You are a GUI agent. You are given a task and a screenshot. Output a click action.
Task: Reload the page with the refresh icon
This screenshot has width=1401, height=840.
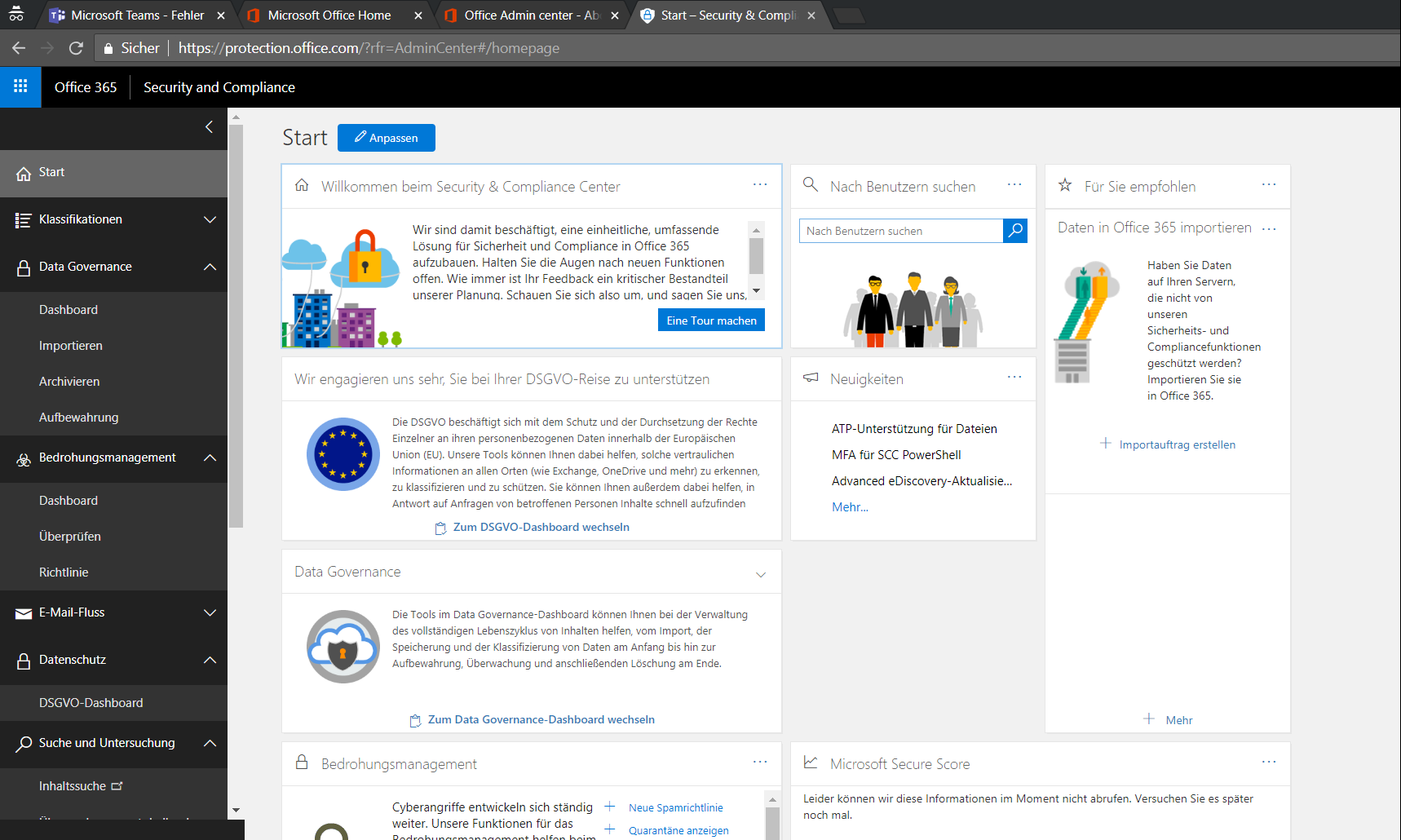click(76, 48)
